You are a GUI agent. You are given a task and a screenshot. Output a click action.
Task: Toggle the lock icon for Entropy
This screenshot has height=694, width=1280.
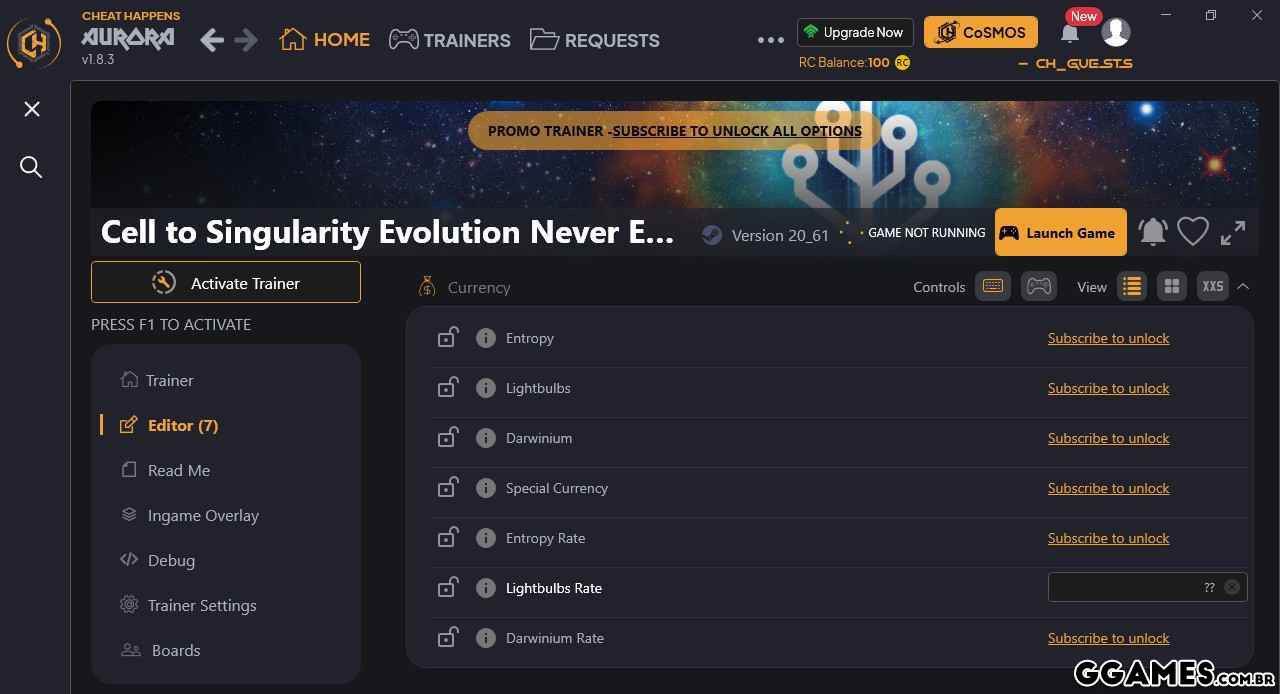447,337
